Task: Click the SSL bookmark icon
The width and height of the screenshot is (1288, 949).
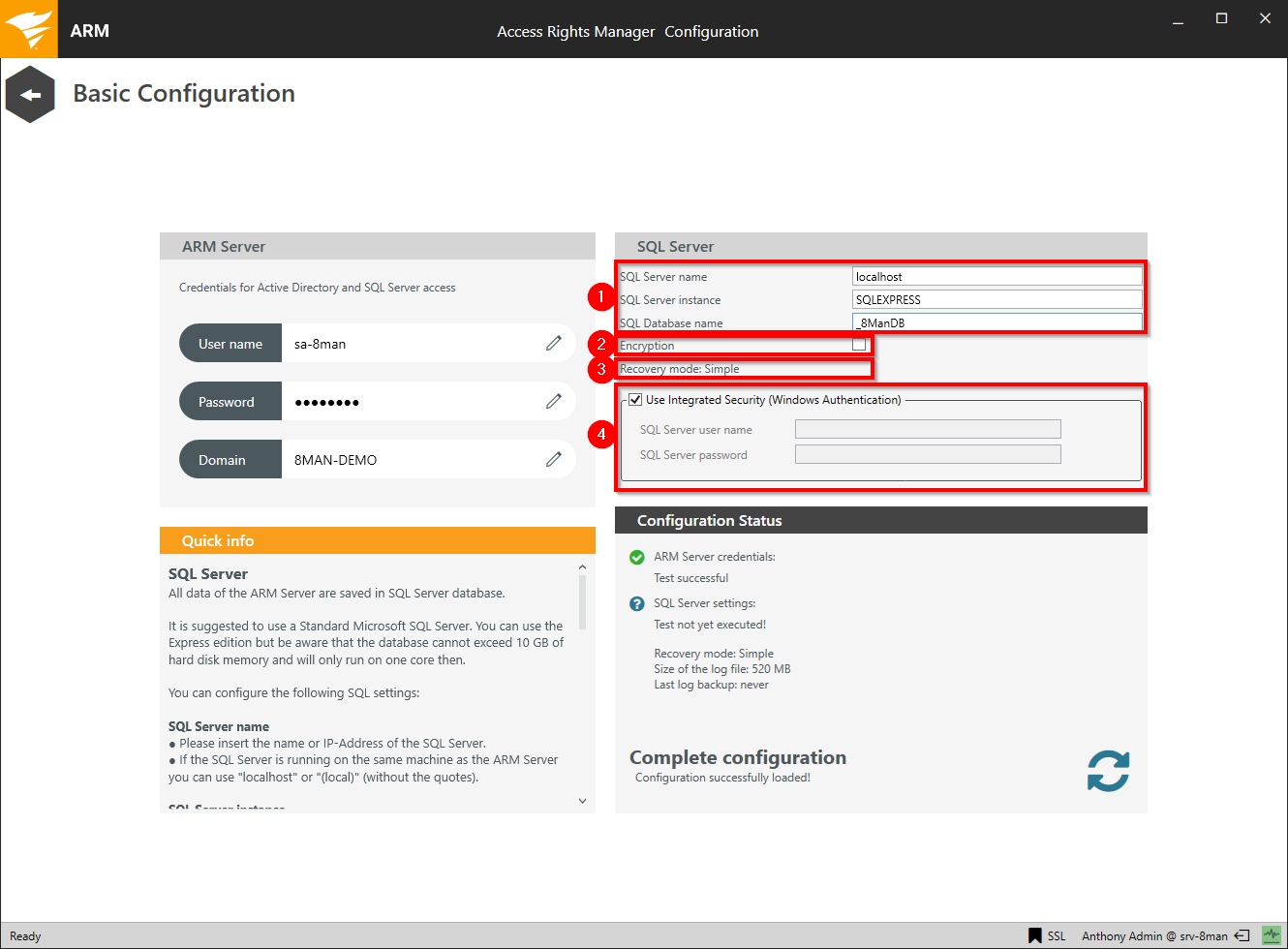Action: (x=1034, y=935)
